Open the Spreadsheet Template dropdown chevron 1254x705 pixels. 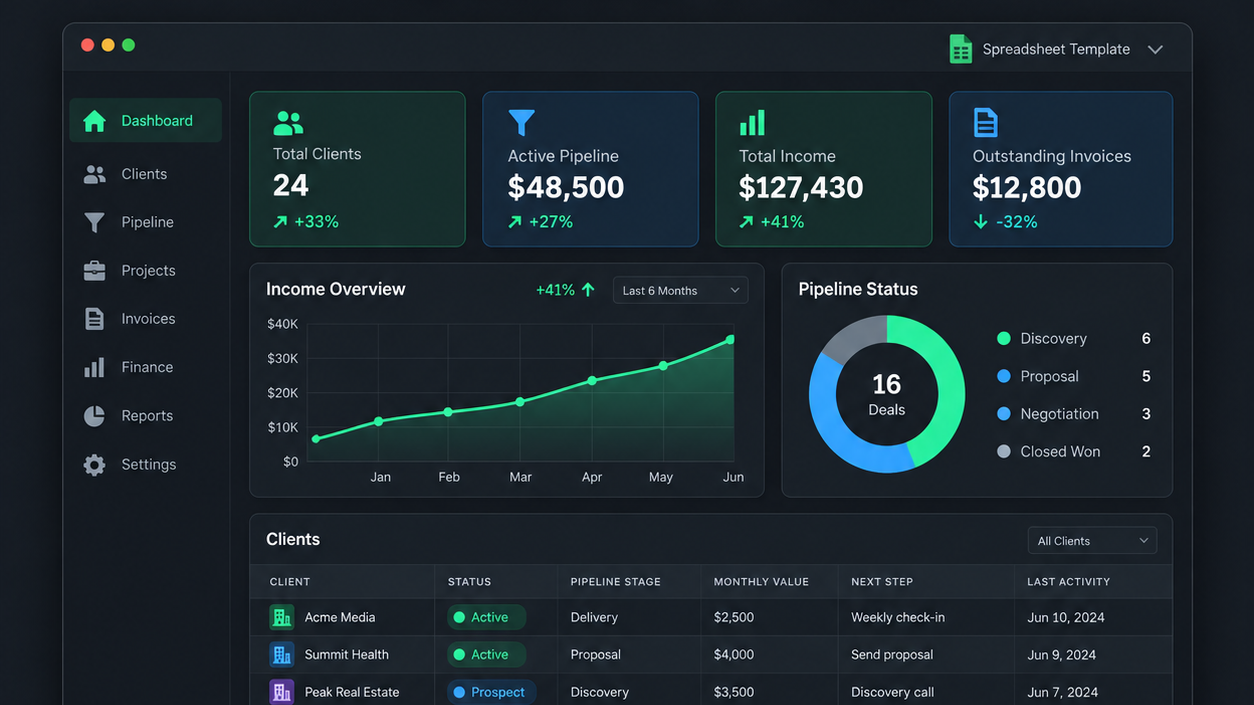pos(1155,50)
